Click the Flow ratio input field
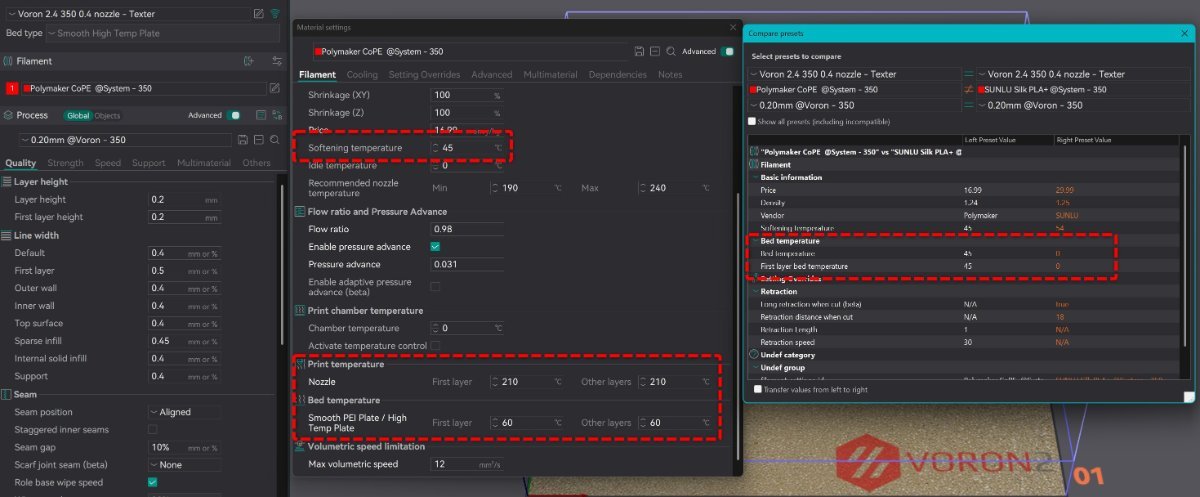1200x497 pixels. (x=467, y=229)
